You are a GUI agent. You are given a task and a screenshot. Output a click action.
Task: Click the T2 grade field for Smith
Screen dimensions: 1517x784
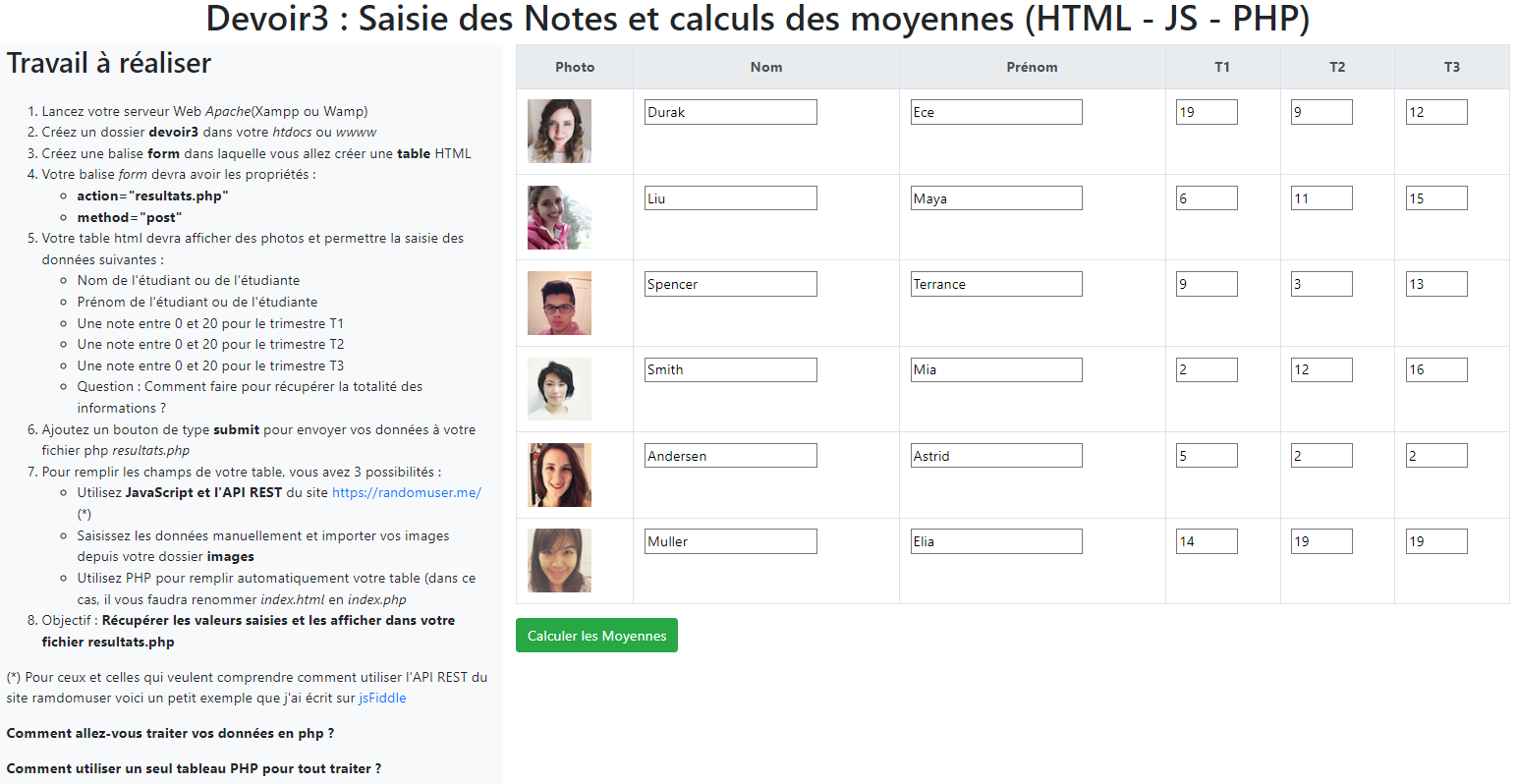point(1320,369)
